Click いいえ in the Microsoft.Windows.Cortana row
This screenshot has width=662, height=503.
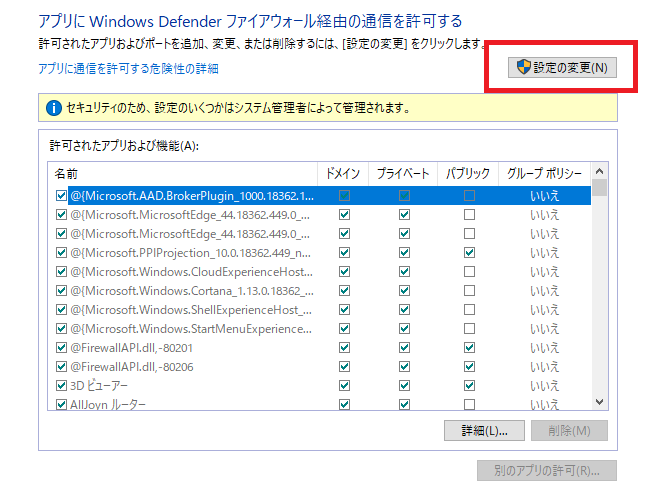click(544, 291)
